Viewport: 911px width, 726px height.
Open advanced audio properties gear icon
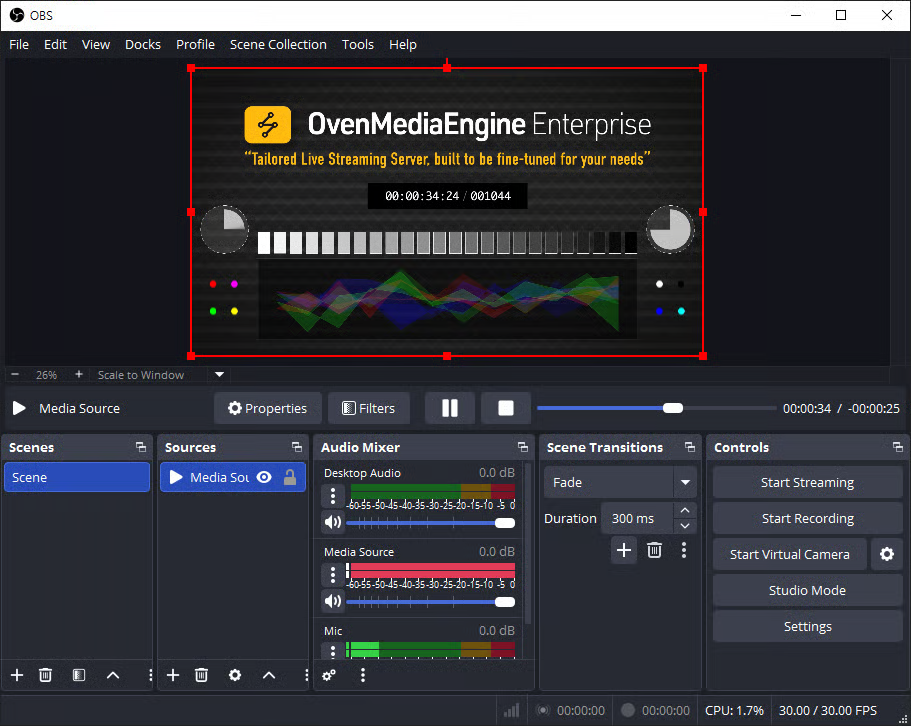pyautogui.click(x=329, y=675)
